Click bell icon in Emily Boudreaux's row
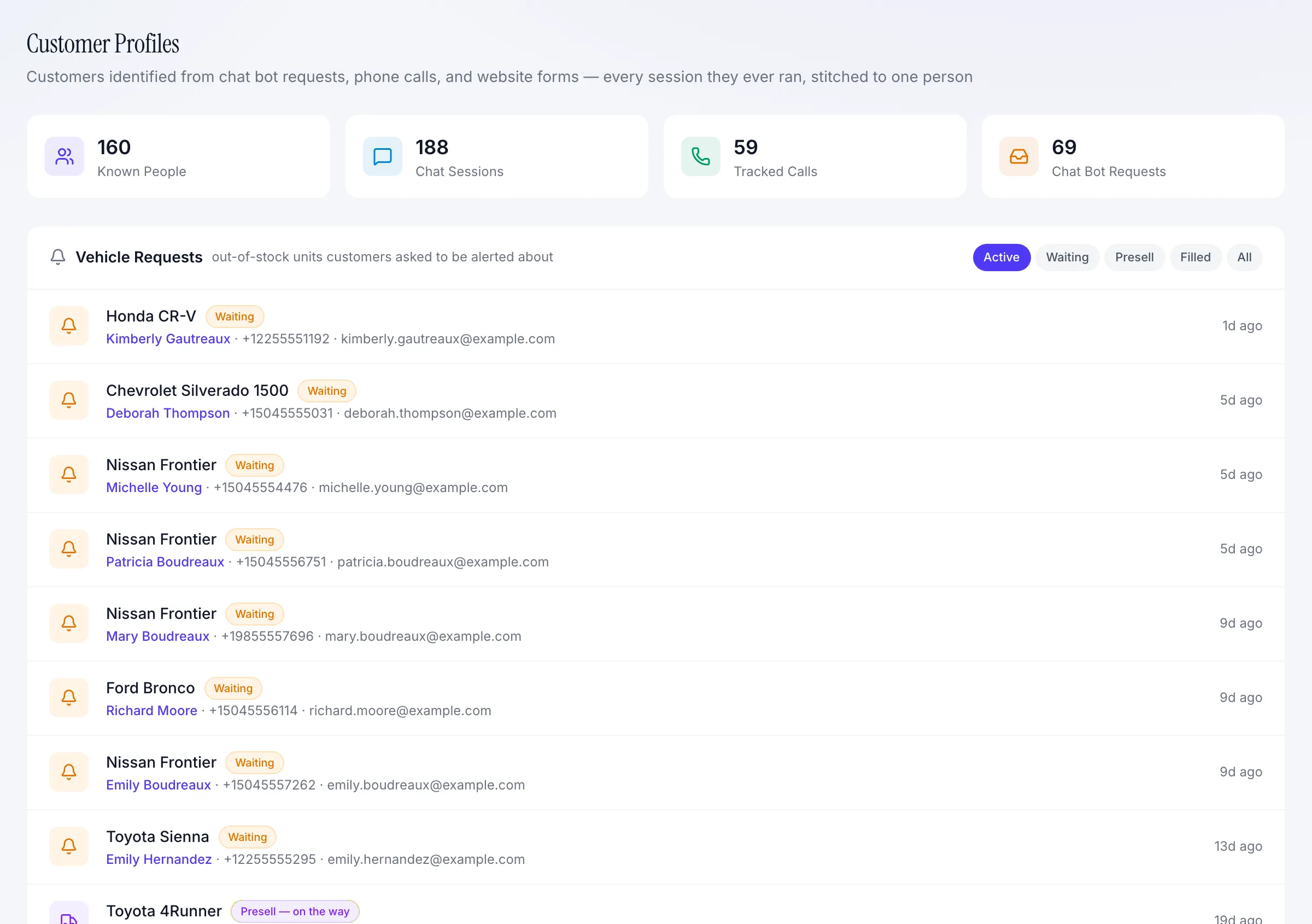 (x=68, y=772)
